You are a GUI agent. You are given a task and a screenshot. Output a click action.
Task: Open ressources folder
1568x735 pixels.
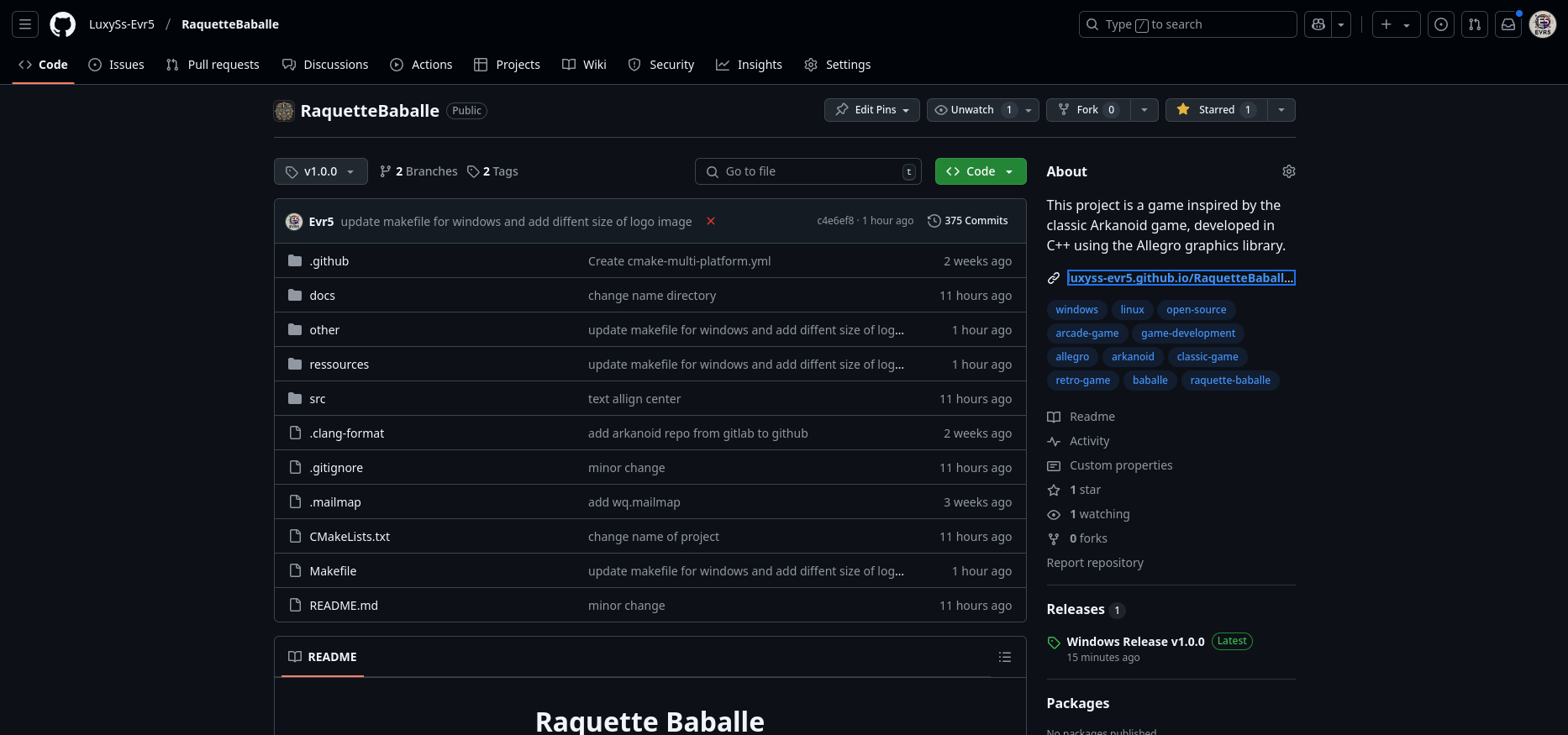[x=339, y=365]
